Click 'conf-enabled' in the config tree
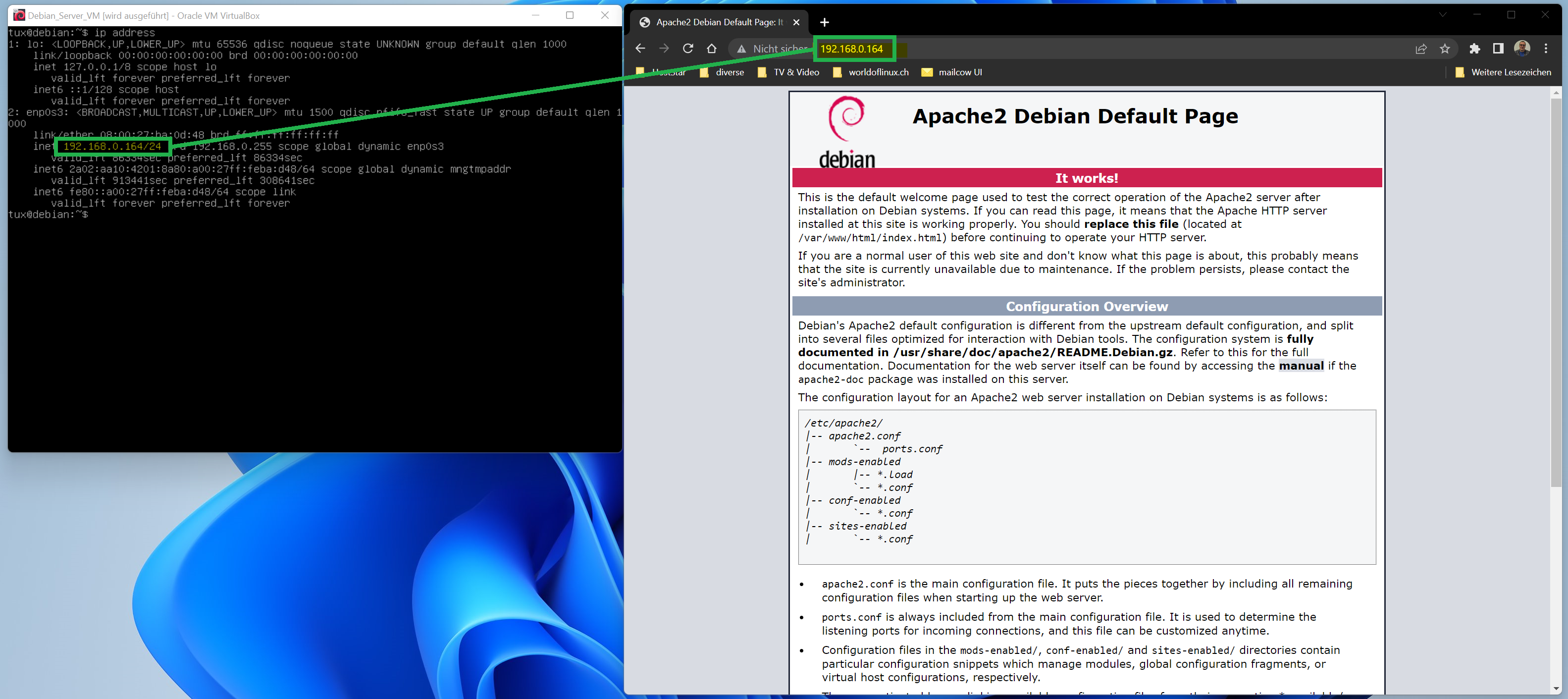 click(864, 500)
